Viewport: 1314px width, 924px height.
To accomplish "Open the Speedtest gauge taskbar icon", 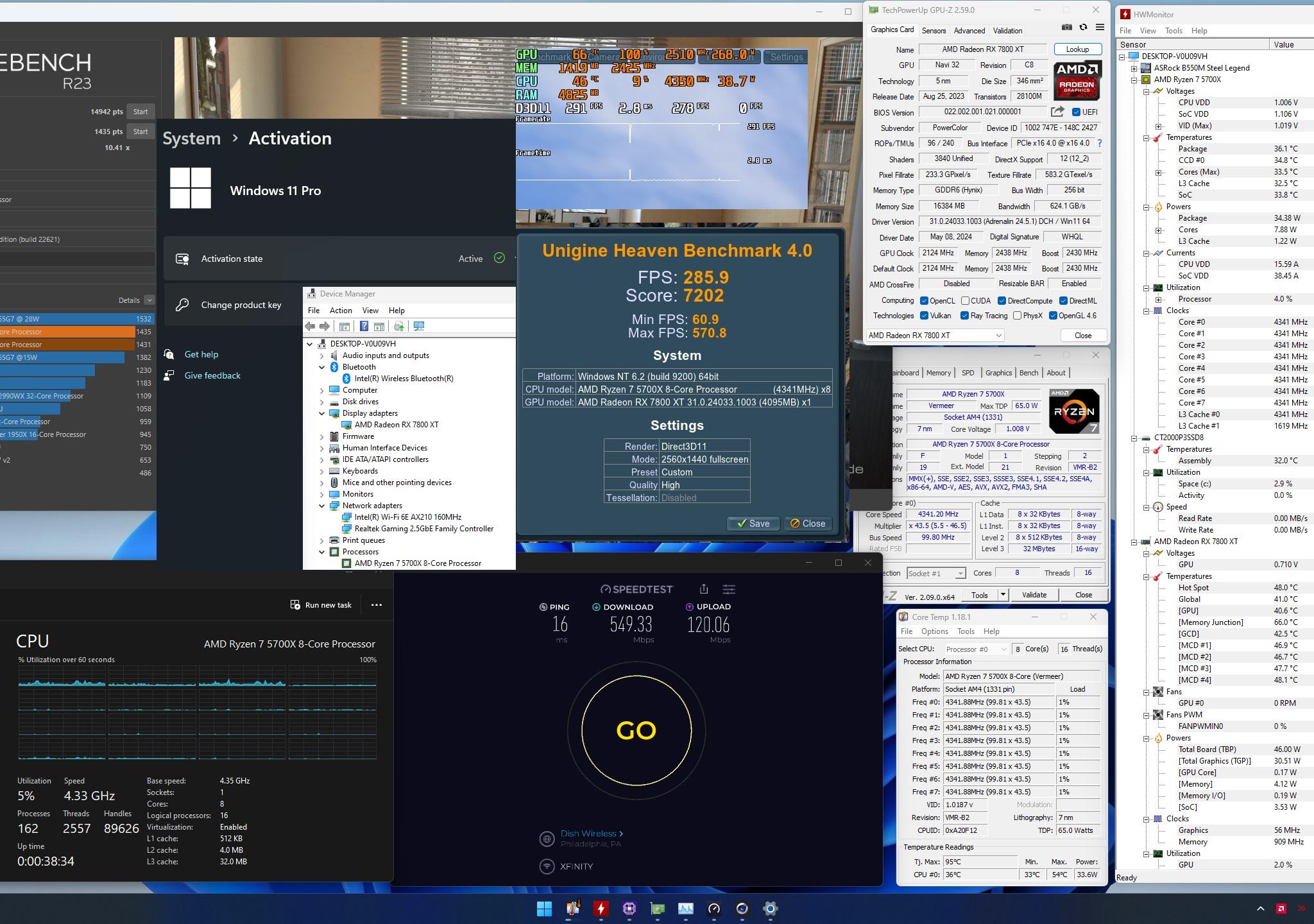I will point(714,909).
